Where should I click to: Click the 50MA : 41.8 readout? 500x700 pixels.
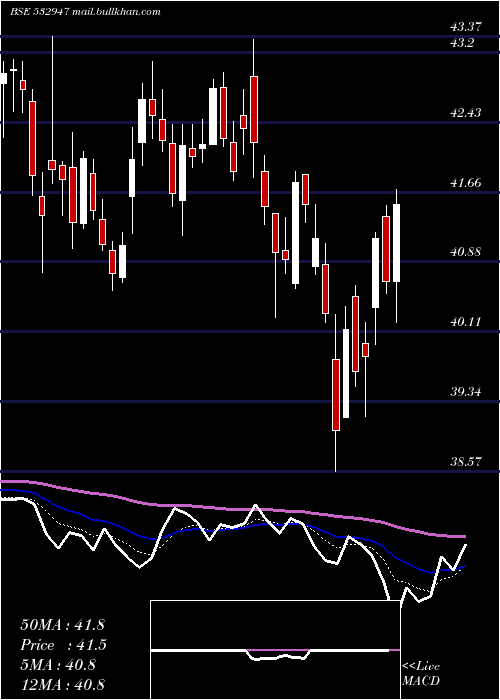(x=62, y=624)
